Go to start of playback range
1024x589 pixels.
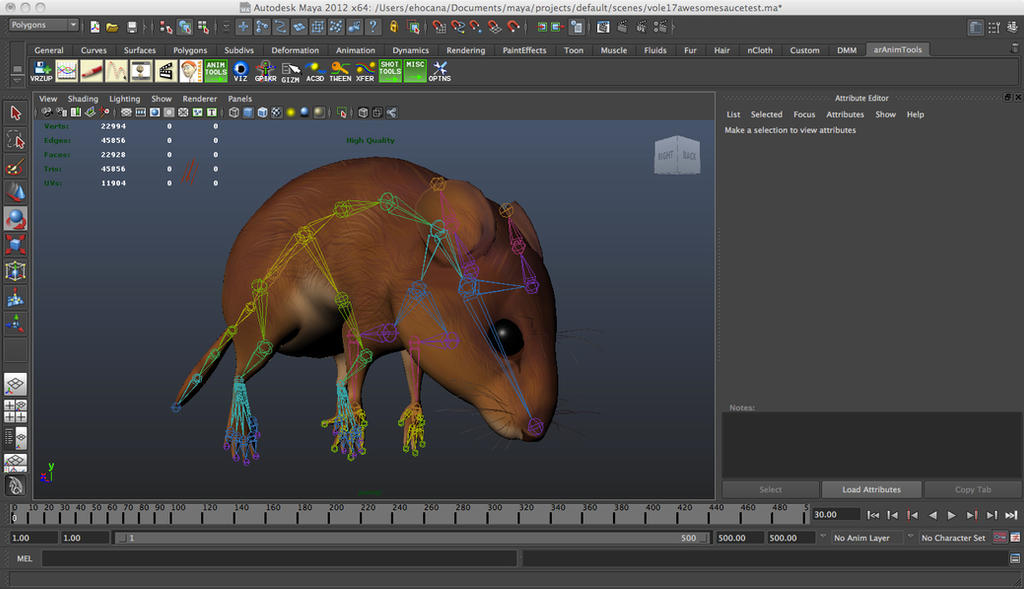coord(872,515)
